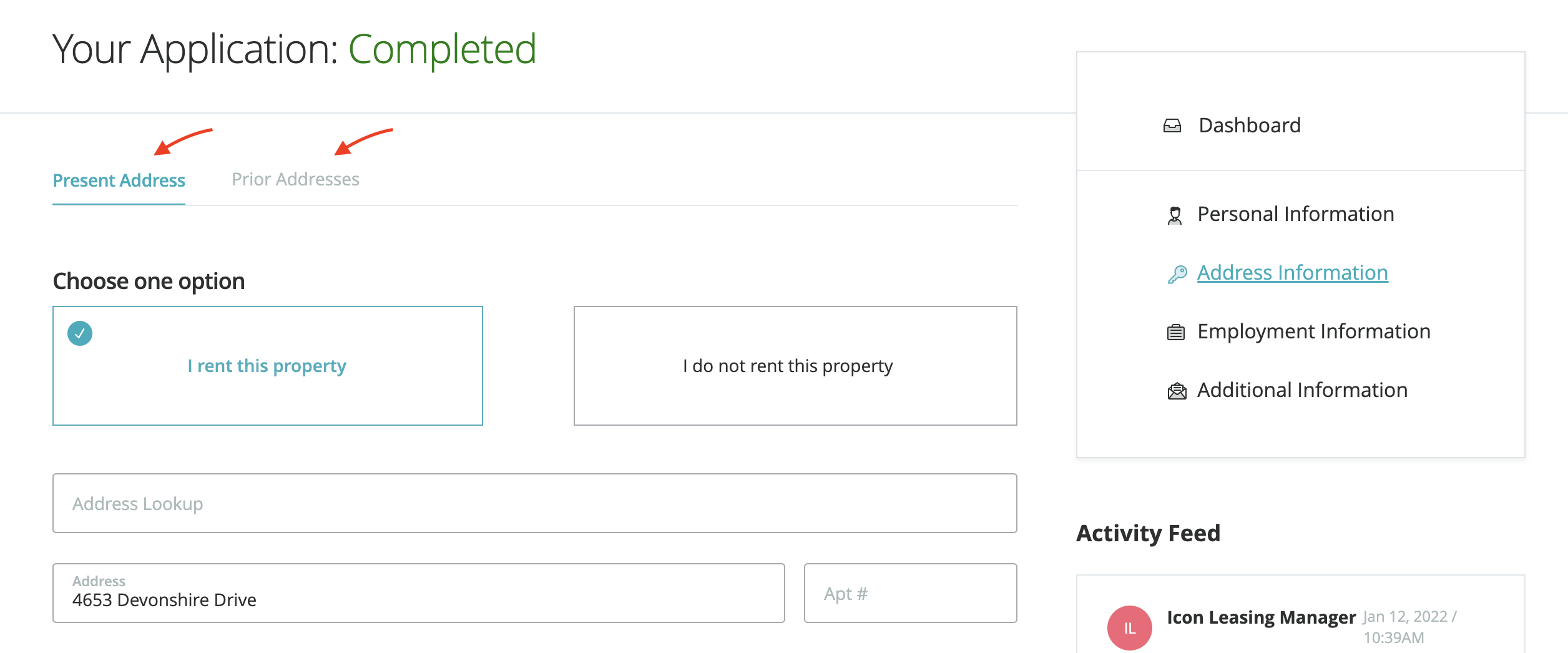Click the Address Information key icon
1568x653 pixels.
pyautogui.click(x=1177, y=274)
